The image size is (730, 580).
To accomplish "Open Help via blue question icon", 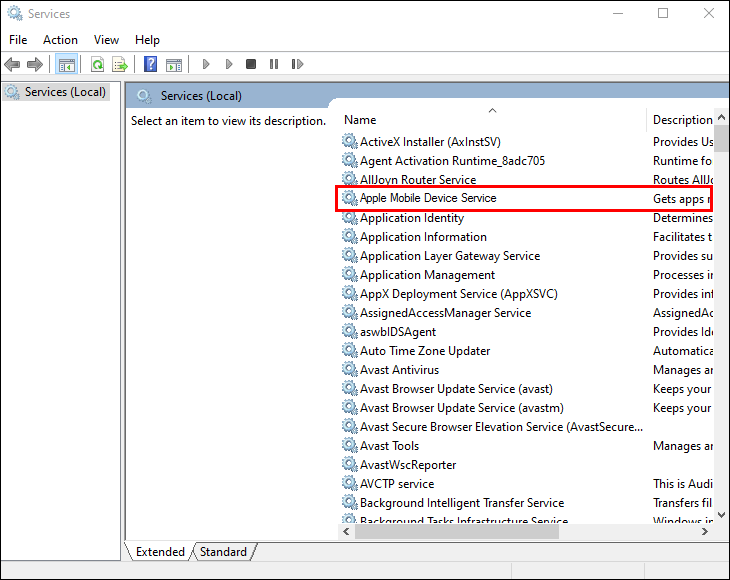I will click(151, 64).
